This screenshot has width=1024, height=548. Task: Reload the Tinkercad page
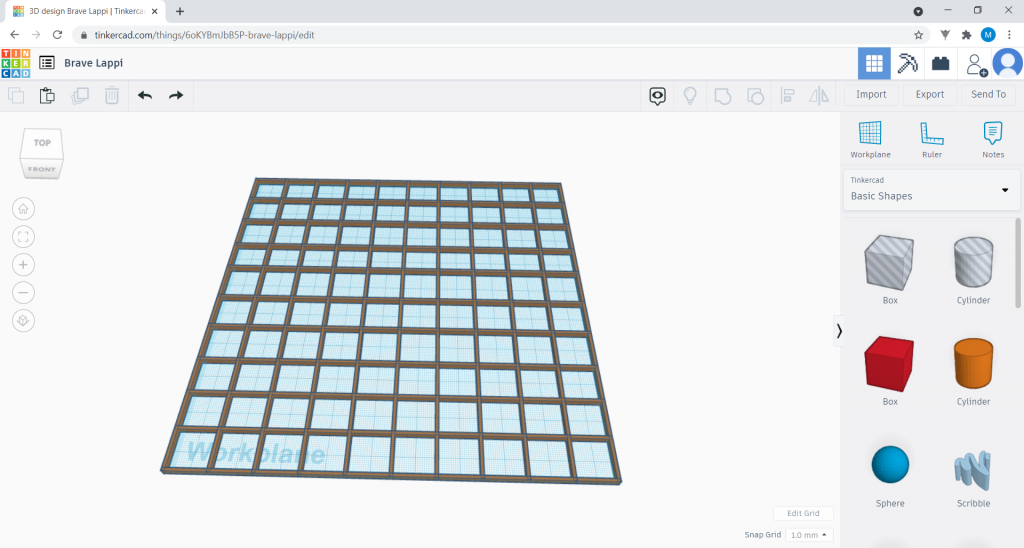(x=57, y=35)
